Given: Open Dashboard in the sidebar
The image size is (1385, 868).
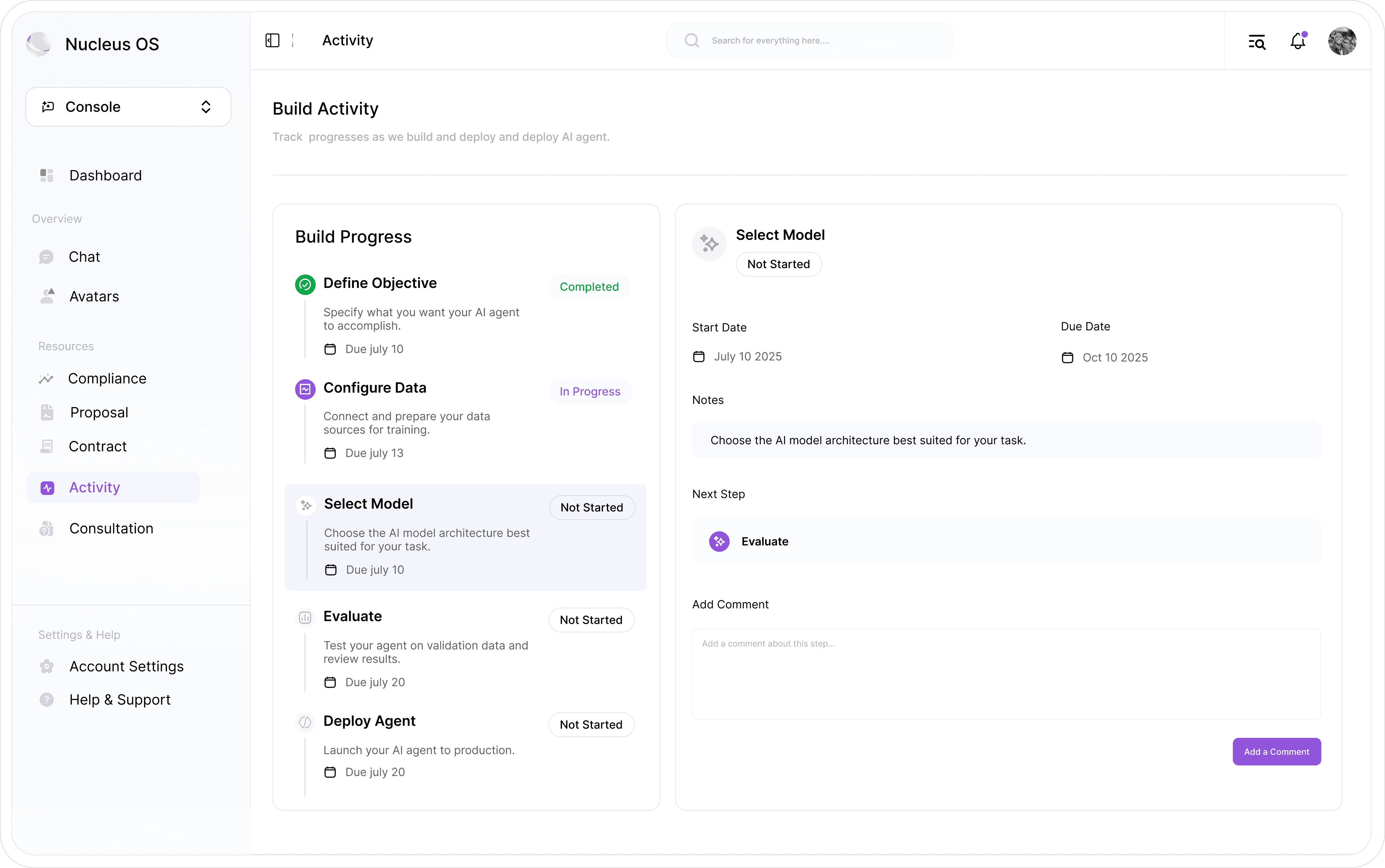Looking at the screenshot, I should point(105,176).
